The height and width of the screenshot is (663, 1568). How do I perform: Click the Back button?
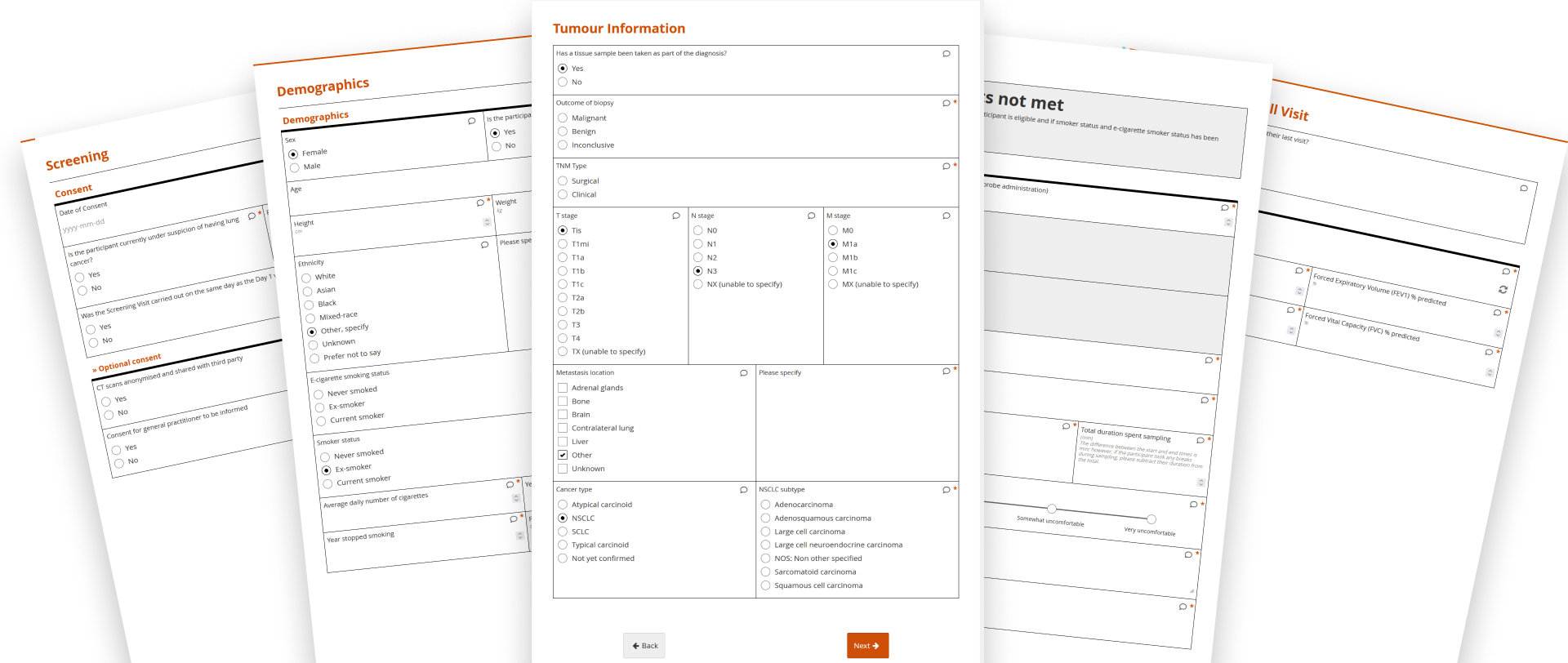[x=644, y=646]
